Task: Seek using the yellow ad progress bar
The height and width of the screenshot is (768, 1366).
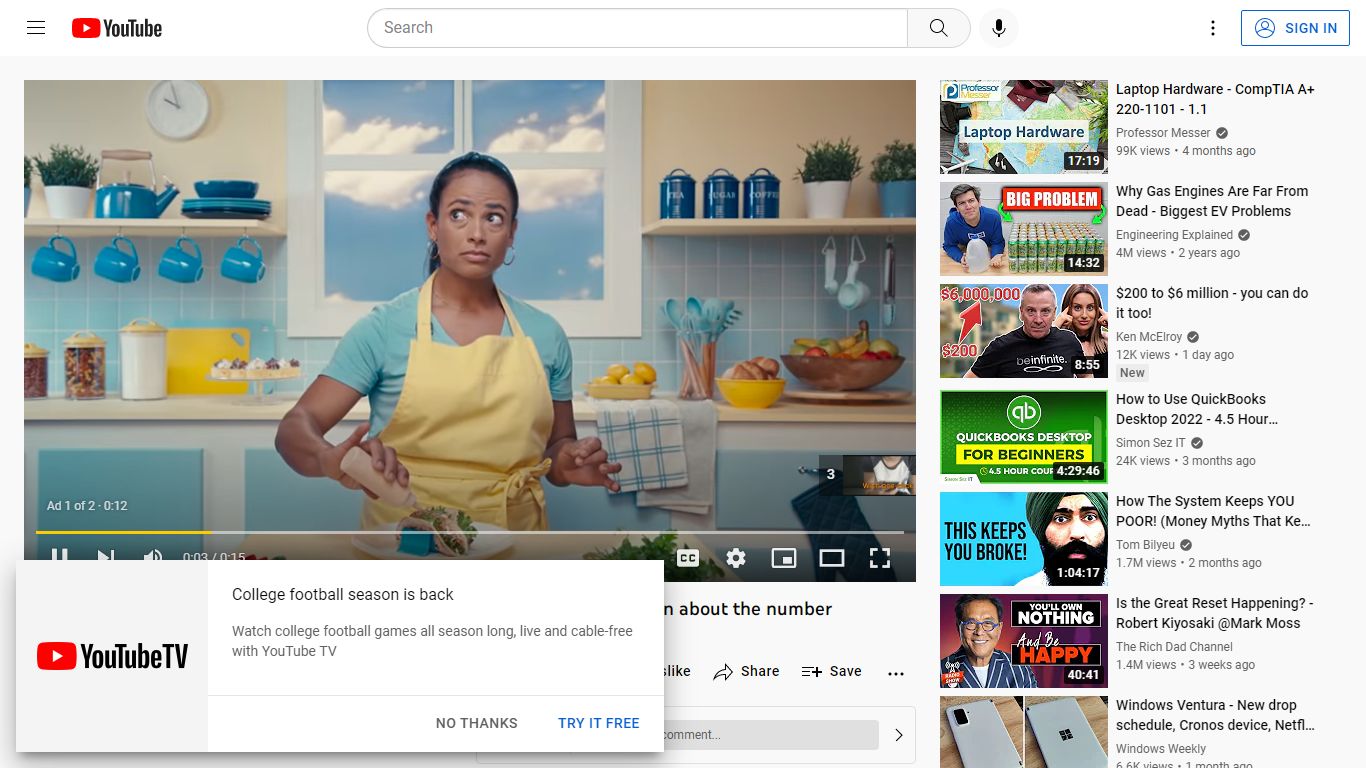Action: pyautogui.click(x=470, y=532)
